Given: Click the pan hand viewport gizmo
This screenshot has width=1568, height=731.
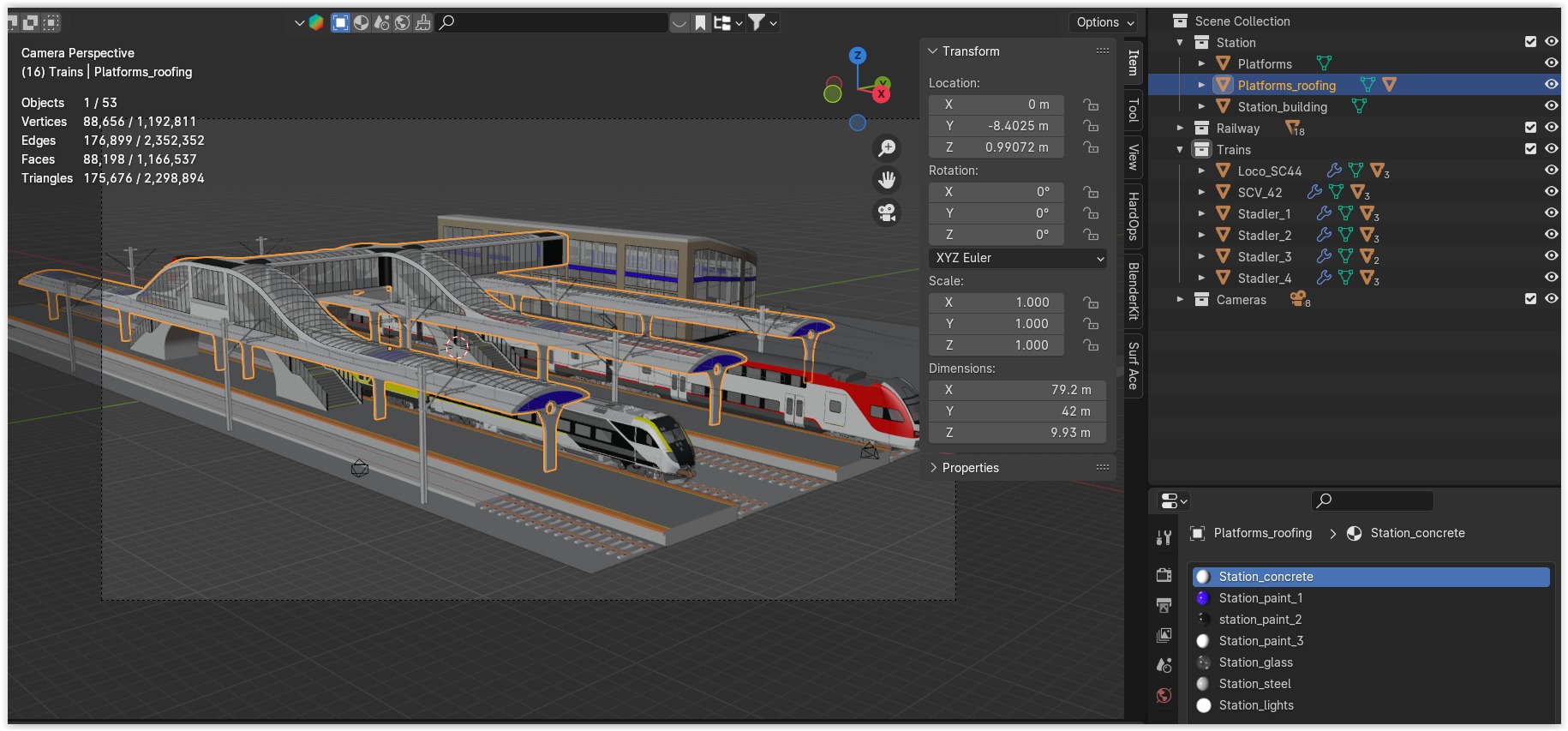Looking at the screenshot, I should (x=887, y=180).
